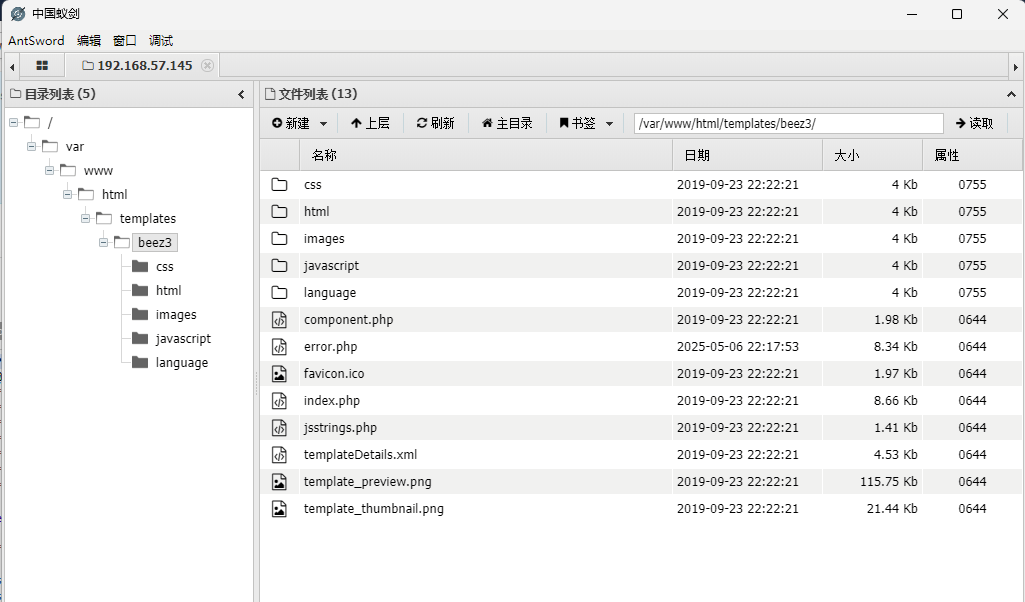Select images folder icon in tree
Screen dimensions: 1025x602
pyautogui.click(x=140, y=314)
